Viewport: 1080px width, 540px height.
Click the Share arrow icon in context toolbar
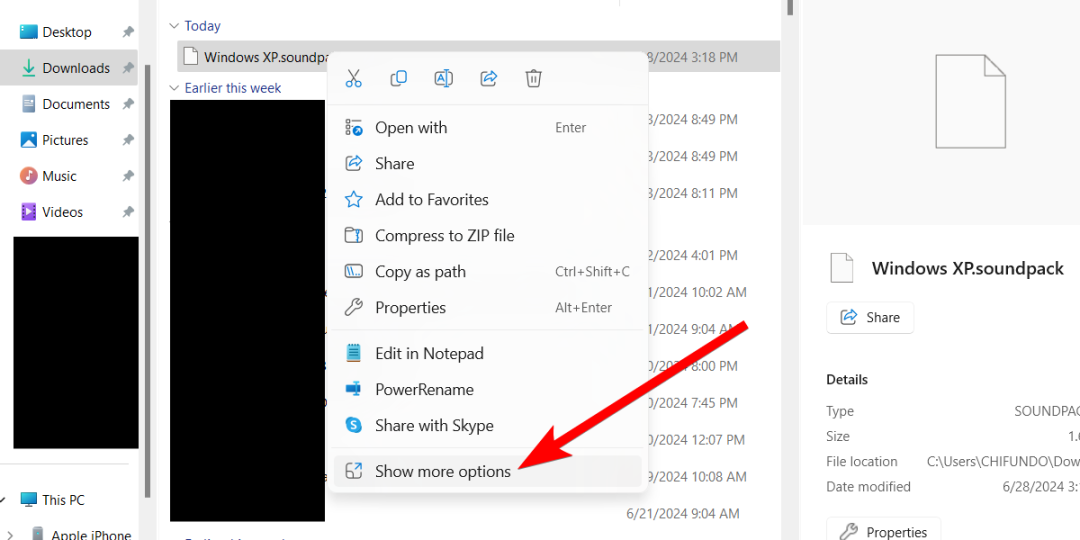[488, 78]
